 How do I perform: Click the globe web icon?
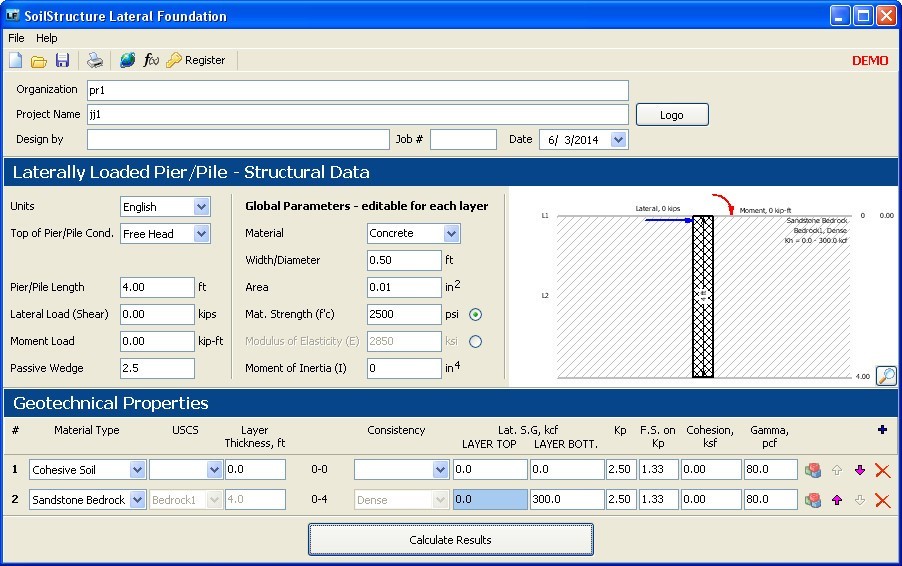click(128, 60)
